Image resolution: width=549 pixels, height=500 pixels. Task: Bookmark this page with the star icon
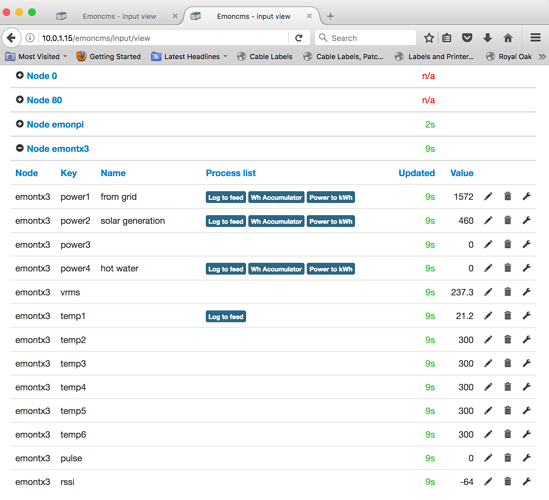click(x=429, y=38)
